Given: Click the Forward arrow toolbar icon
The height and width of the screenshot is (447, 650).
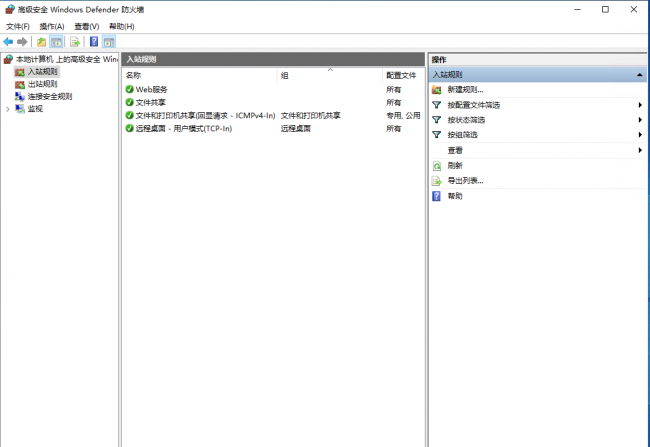Looking at the screenshot, I should (22, 41).
